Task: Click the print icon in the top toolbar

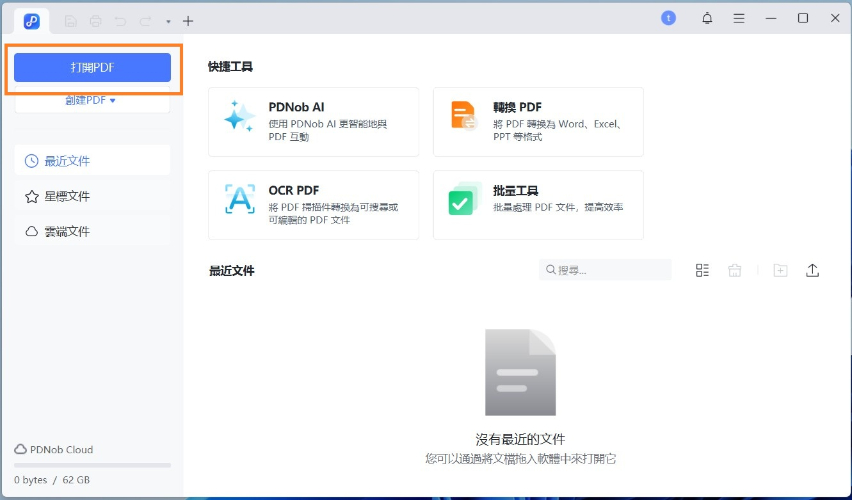Action: tap(96, 21)
